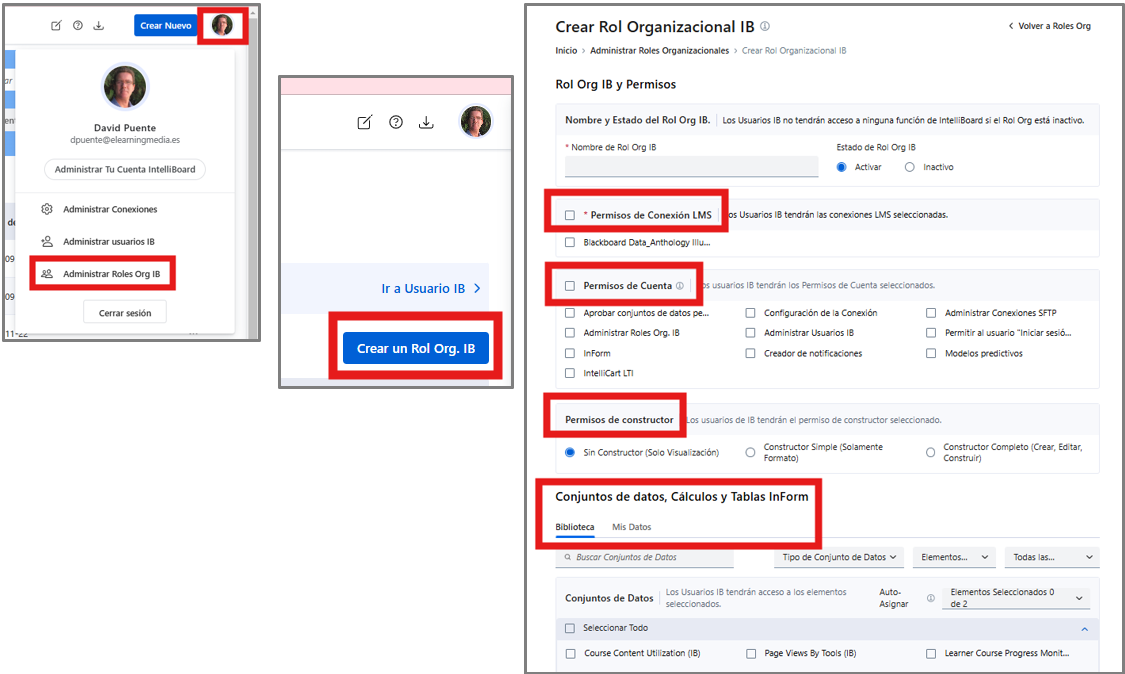This screenshot has height=674, width=1125.
Task: Check the Seleccionar Todo checkbox
Action: (x=570, y=628)
